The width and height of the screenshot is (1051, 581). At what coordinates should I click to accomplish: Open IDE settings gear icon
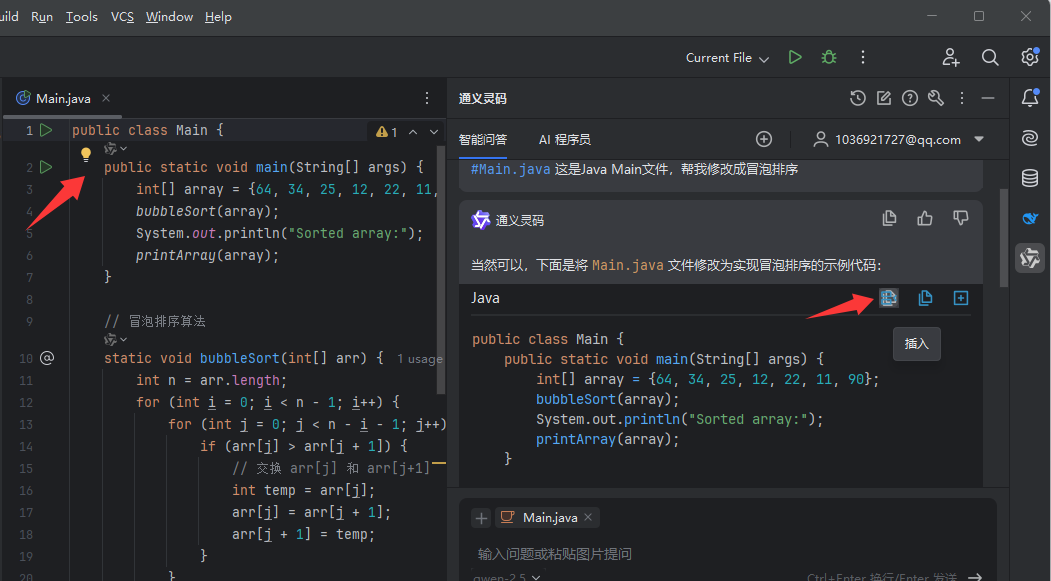(1030, 57)
